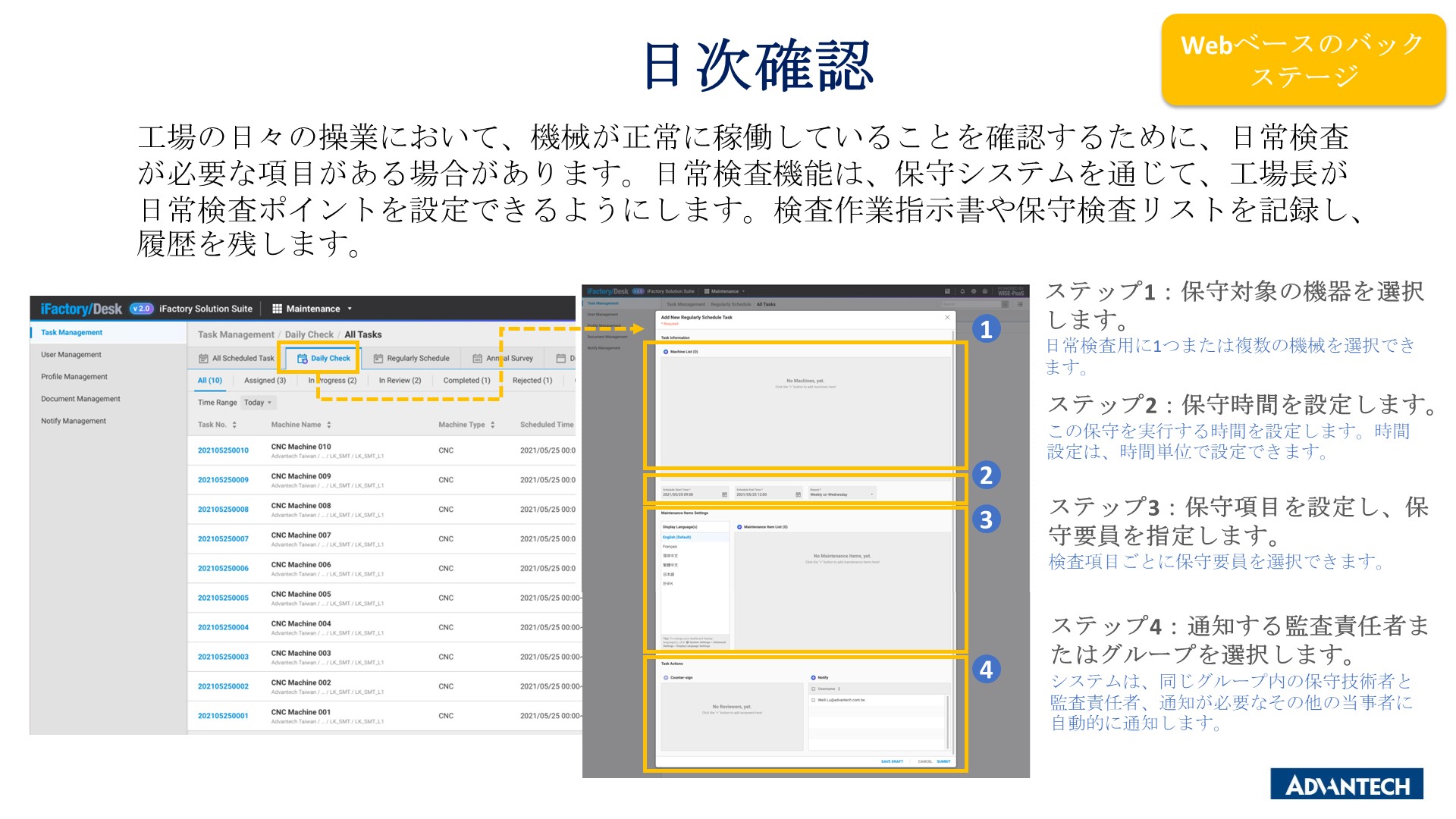The width and height of the screenshot is (1456, 819).
Task: Click the plus icon beside Maintenance Item List
Action: point(739,527)
